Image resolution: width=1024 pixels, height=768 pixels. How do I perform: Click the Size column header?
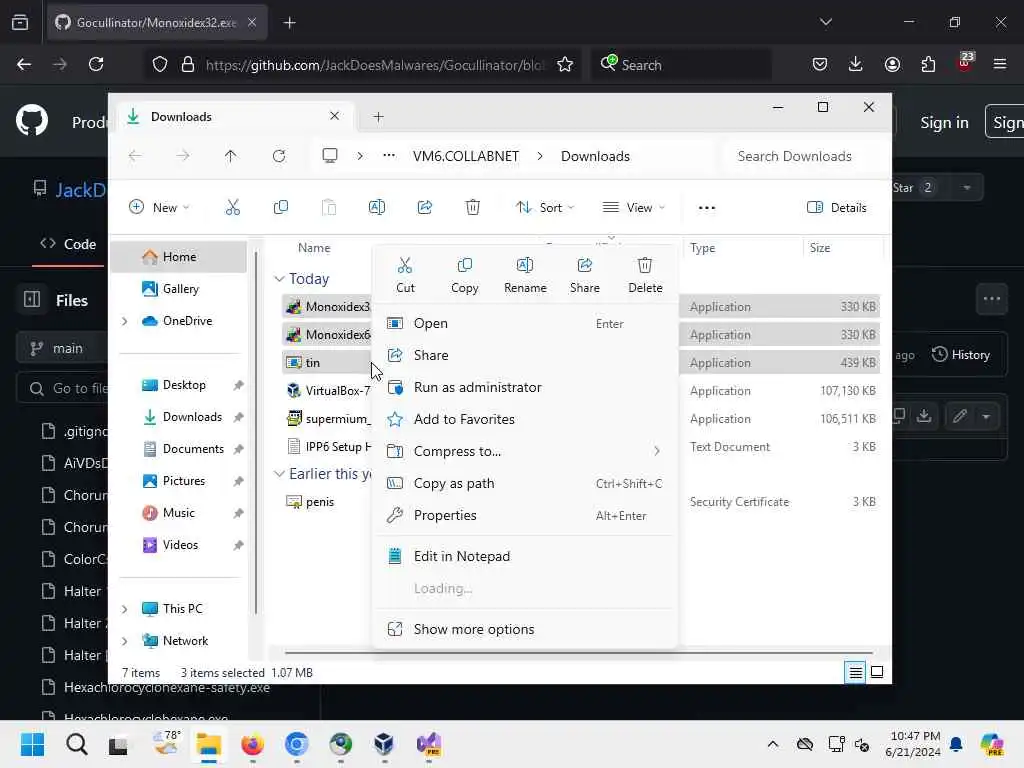coord(820,248)
